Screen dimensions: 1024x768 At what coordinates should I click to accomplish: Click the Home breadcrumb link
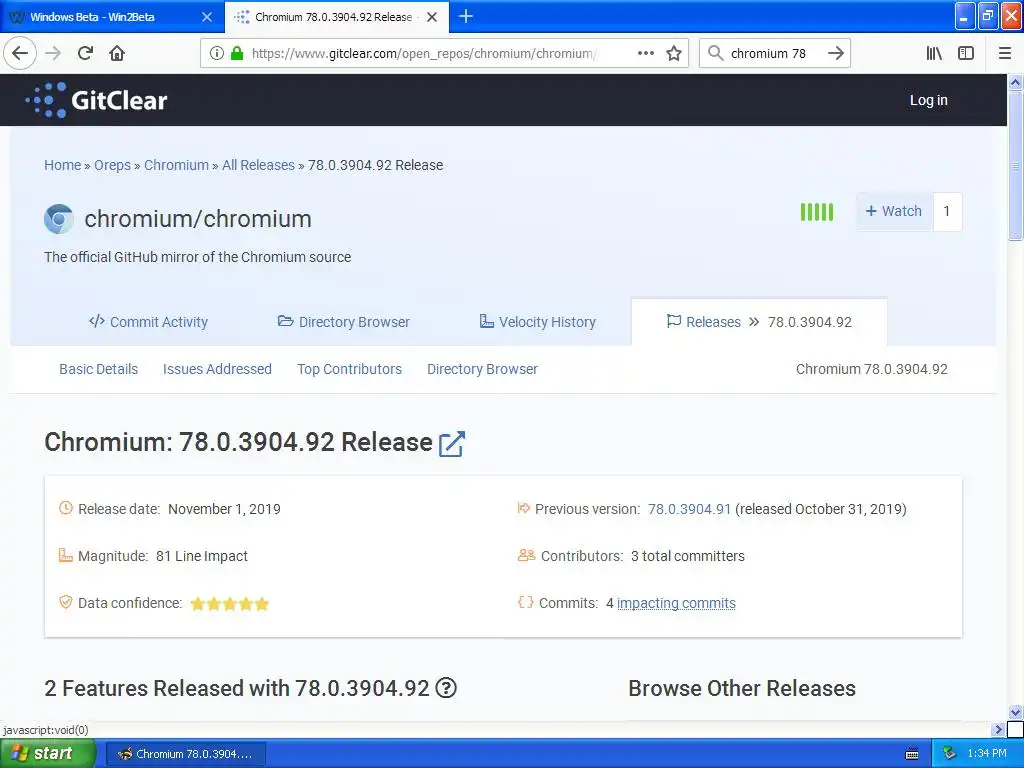pos(63,165)
